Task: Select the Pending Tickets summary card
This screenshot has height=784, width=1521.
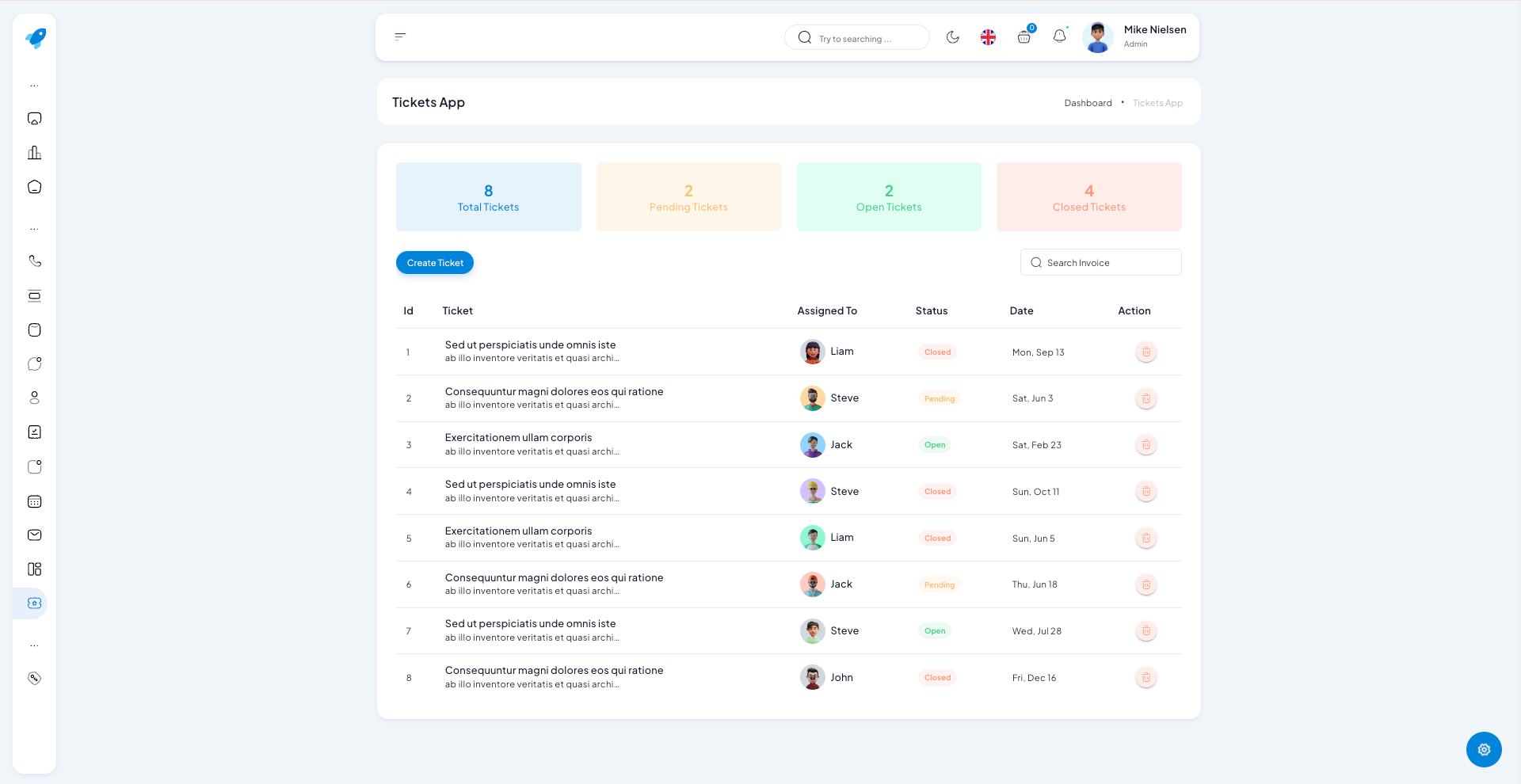Action: 688,196
